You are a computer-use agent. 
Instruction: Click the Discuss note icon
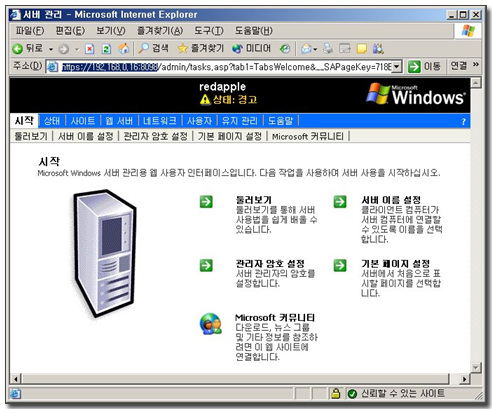pyautogui.click(x=362, y=49)
